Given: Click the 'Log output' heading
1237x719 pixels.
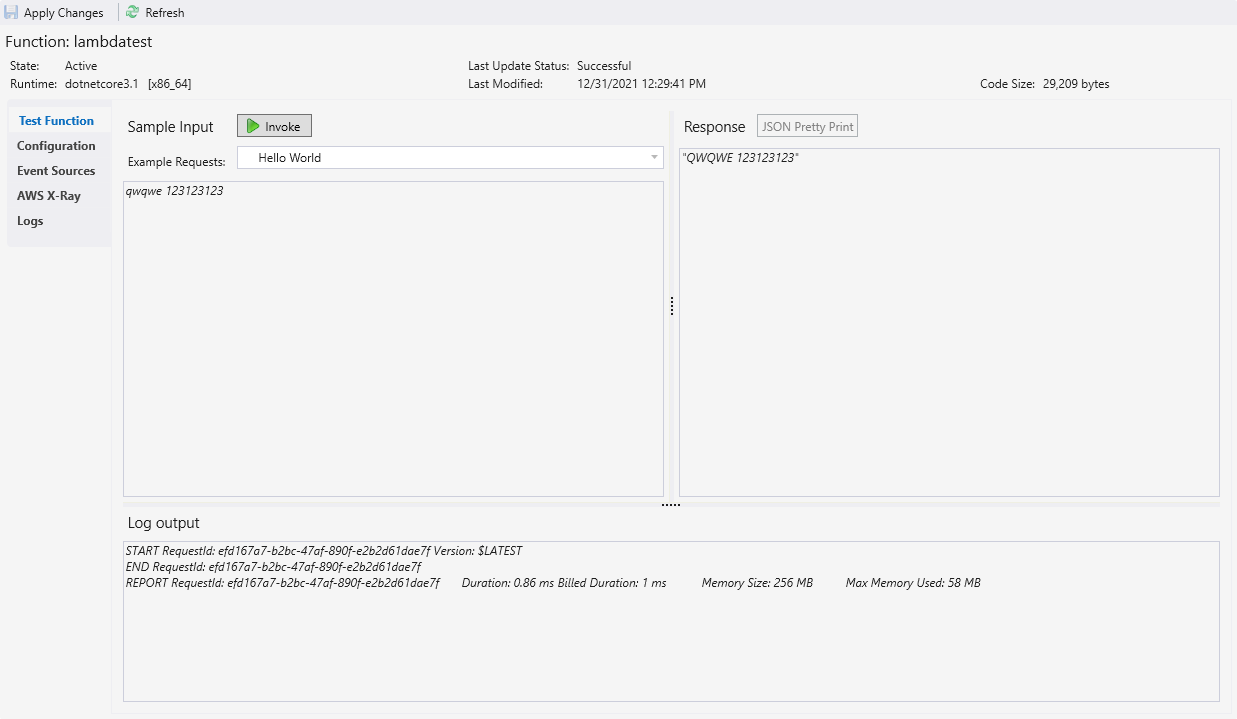Looking at the screenshot, I should pyautogui.click(x=163, y=523).
